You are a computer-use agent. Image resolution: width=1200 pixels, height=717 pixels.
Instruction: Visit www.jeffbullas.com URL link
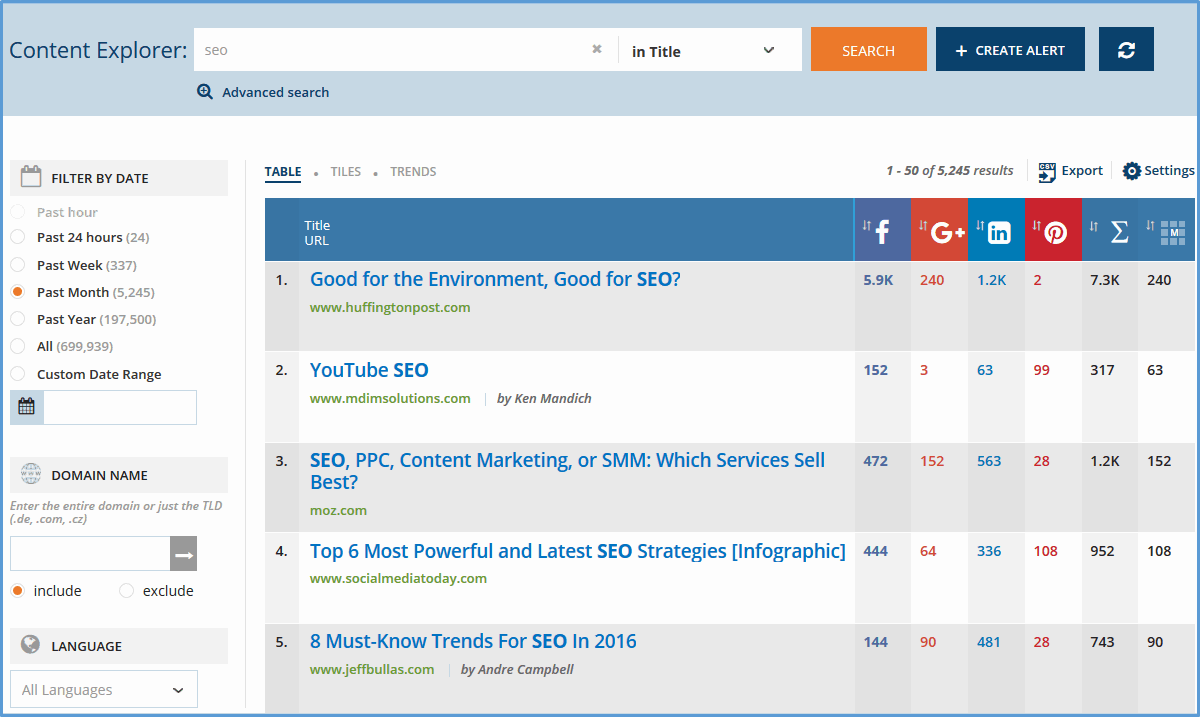pyautogui.click(x=372, y=669)
